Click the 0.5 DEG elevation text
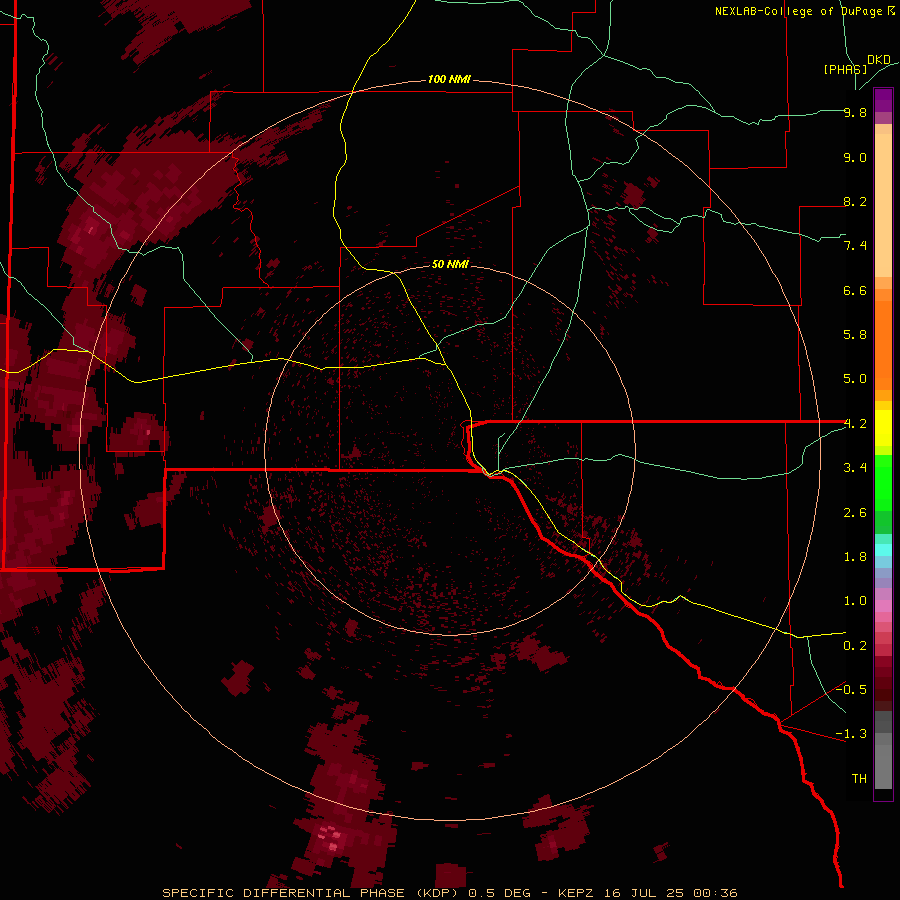 [503, 893]
